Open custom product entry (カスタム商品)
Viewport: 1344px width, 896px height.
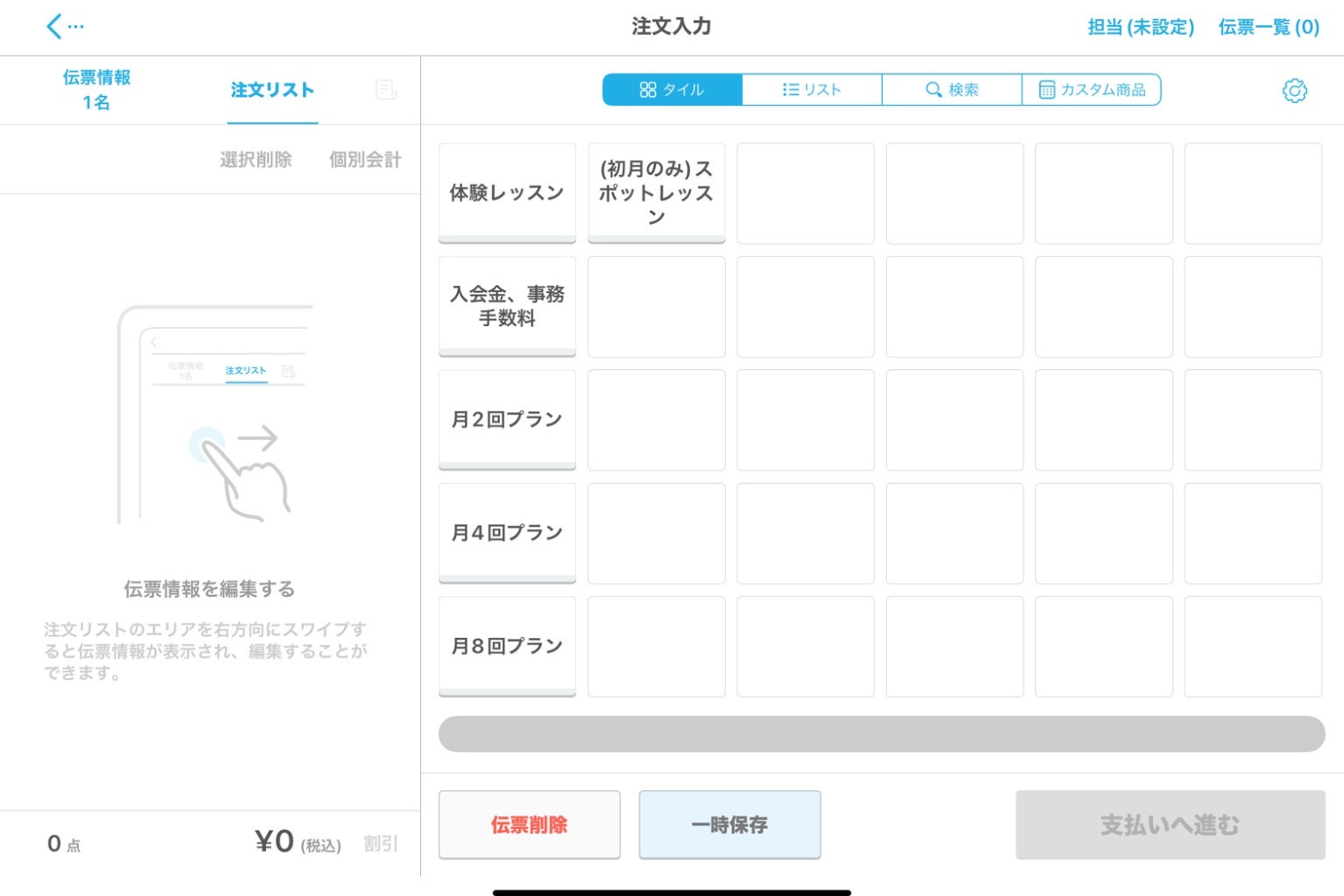[1091, 89]
